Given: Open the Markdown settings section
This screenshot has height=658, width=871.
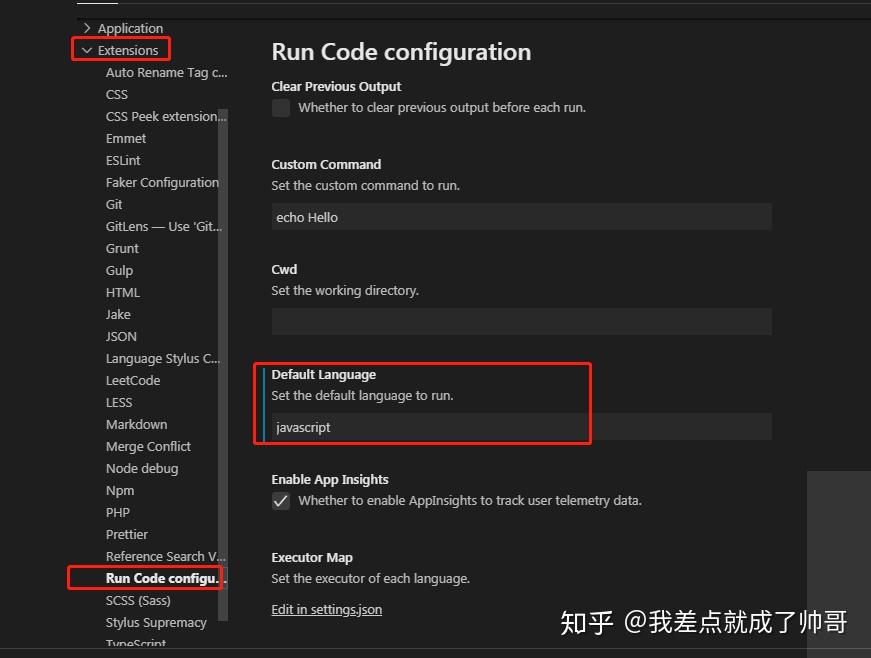Looking at the screenshot, I should pyautogui.click(x=136, y=424).
